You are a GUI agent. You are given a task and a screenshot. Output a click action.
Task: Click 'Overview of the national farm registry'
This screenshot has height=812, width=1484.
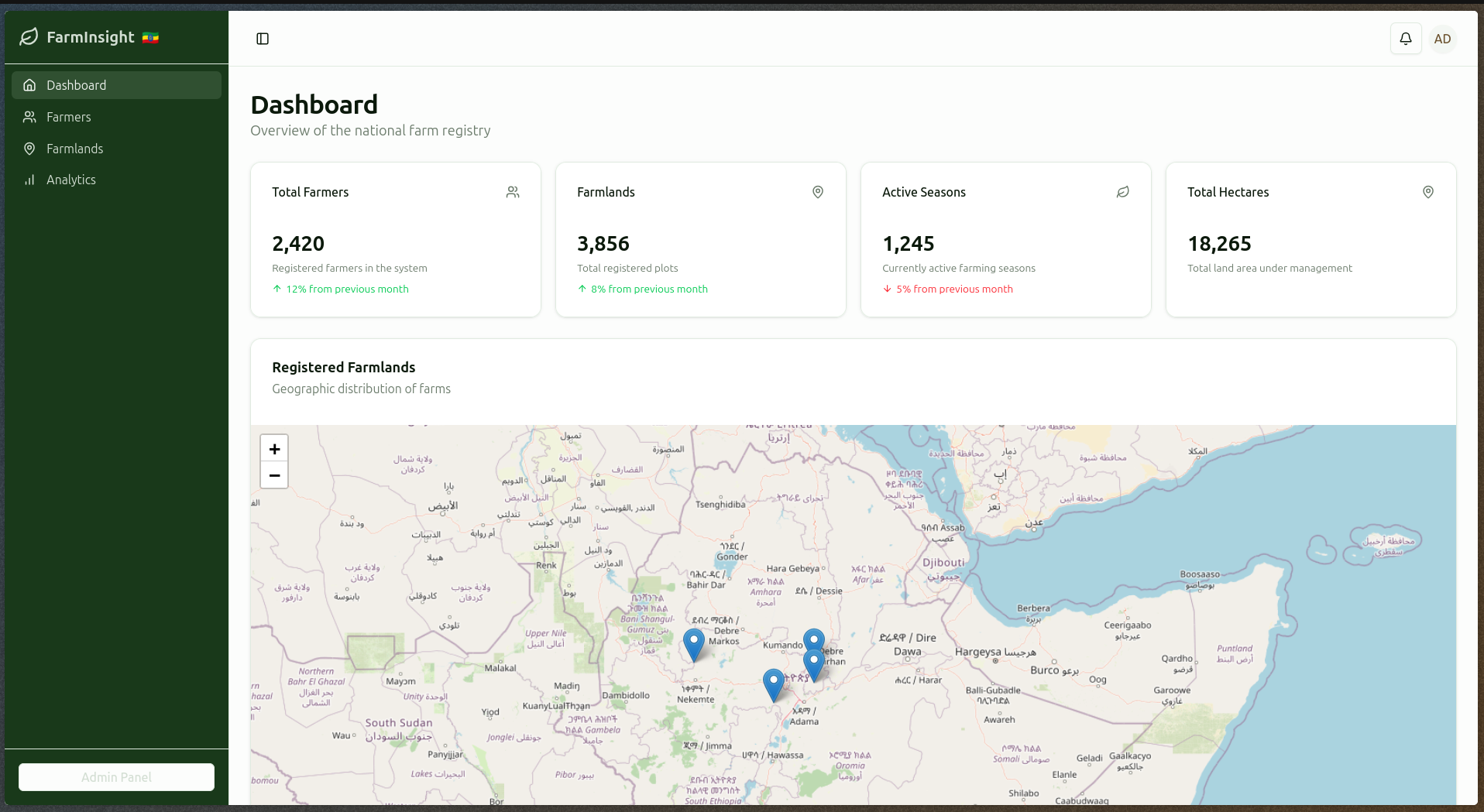pyautogui.click(x=370, y=131)
